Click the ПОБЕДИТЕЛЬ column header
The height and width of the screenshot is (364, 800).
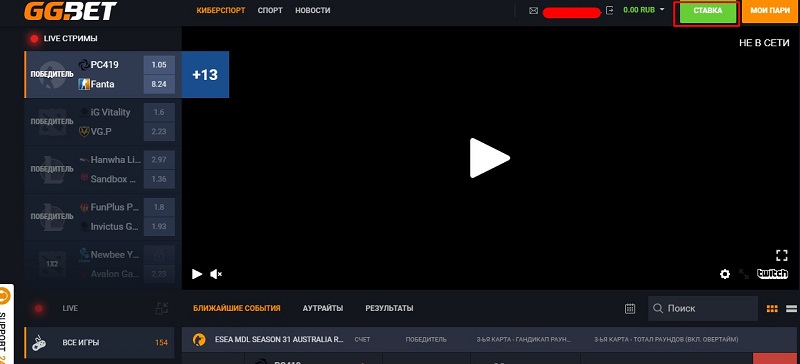[x=426, y=339]
